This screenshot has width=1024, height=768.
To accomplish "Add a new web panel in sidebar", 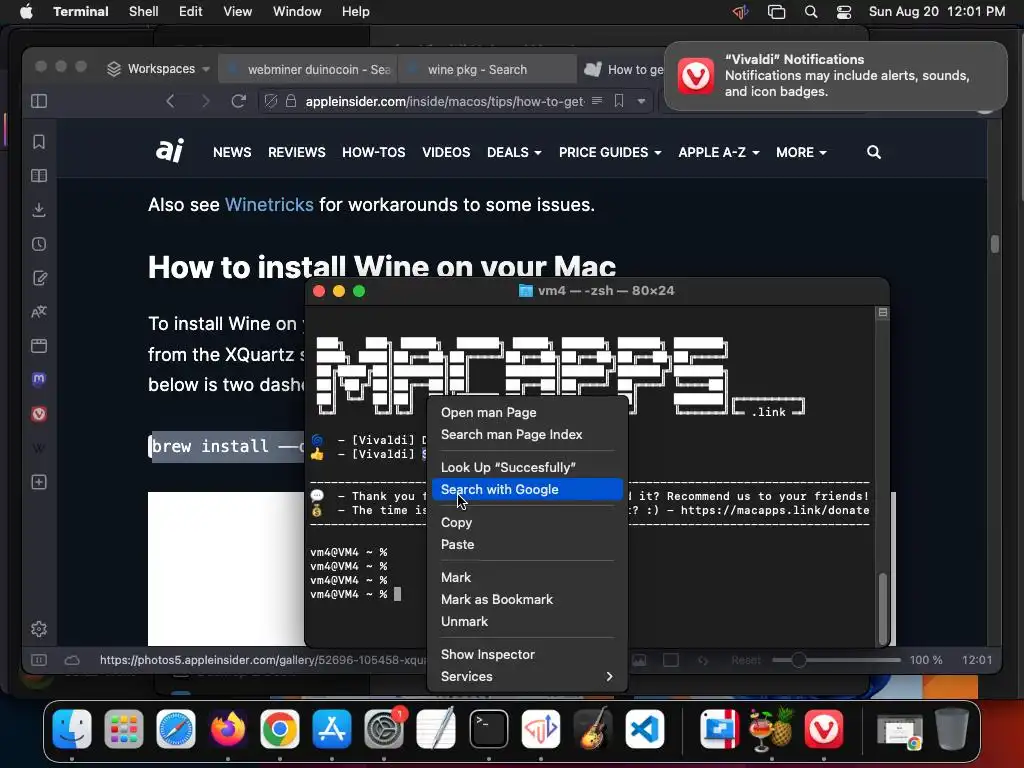I will pos(39,482).
